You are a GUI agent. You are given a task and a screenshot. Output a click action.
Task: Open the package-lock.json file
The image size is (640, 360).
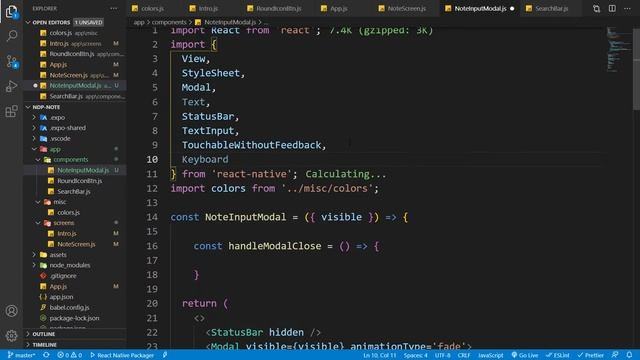pyautogui.click(x=74, y=318)
